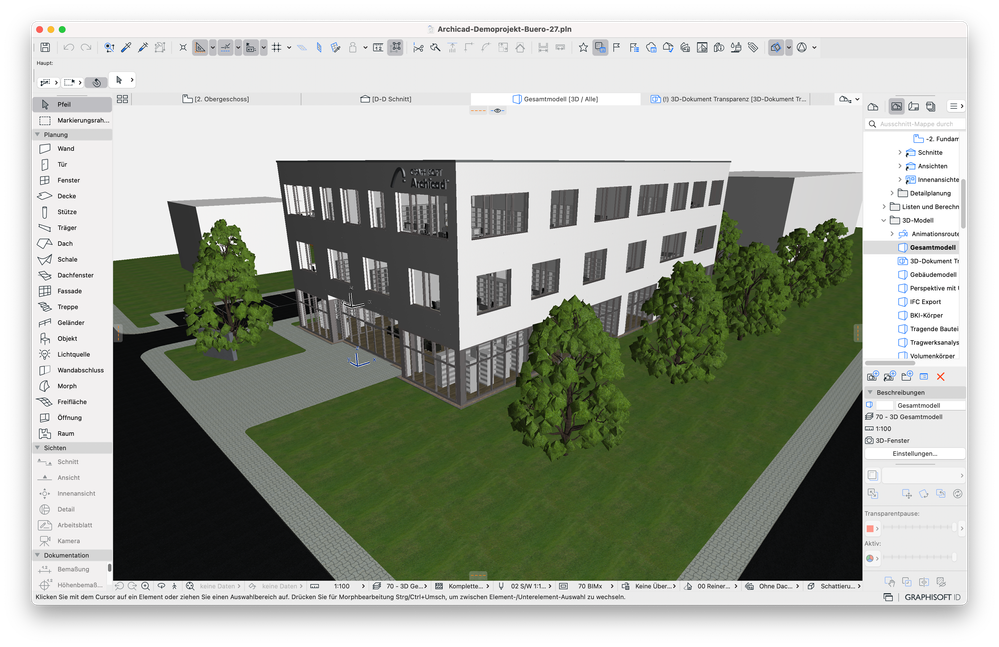Viewport: 999px width, 647px height.
Task: Adjust the Transparentpause slider
Action: [x=919, y=528]
